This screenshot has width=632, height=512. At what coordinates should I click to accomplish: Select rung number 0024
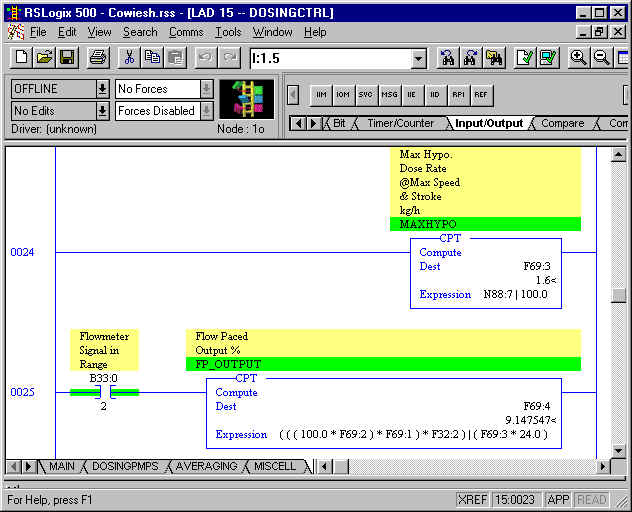pyautogui.click(x=22, y=252)
